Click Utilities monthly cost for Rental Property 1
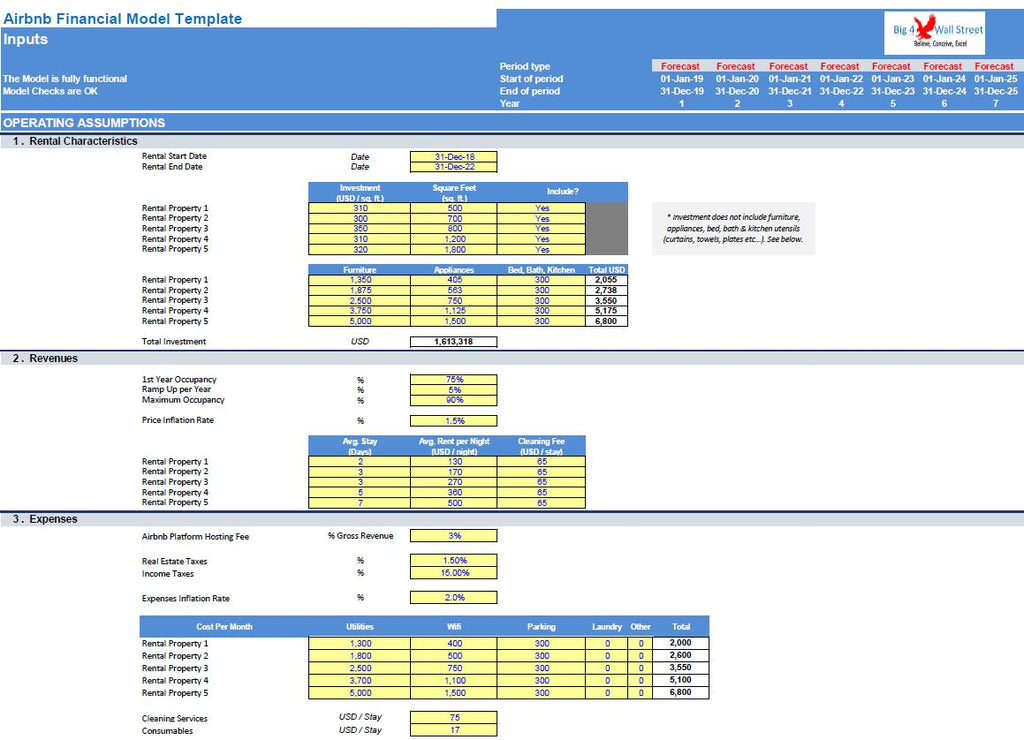This screenshot has width=1024, height=740. (360, 643)
